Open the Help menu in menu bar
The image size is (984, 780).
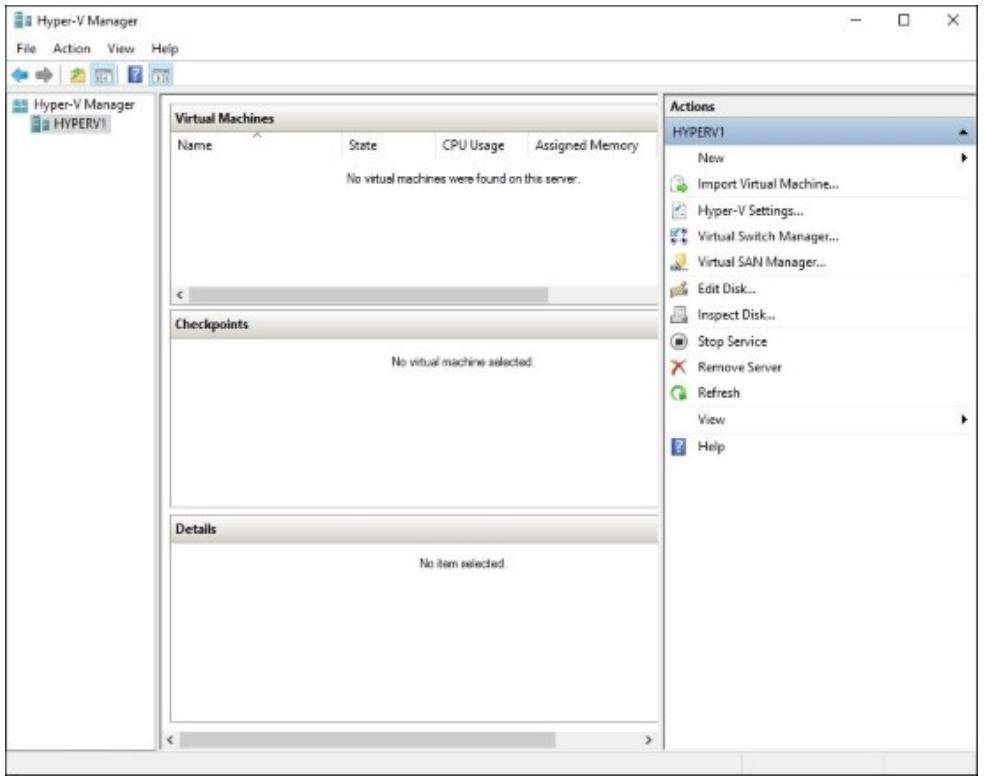[x=165, y=48]
